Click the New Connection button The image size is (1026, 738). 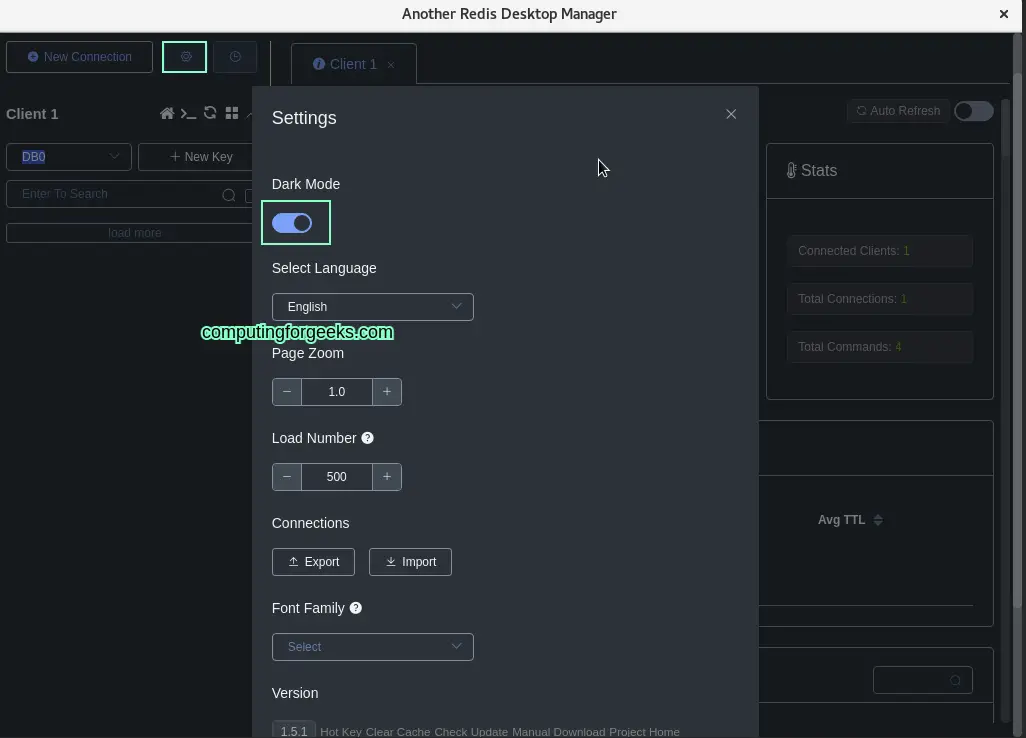click(x=79, y=57)
